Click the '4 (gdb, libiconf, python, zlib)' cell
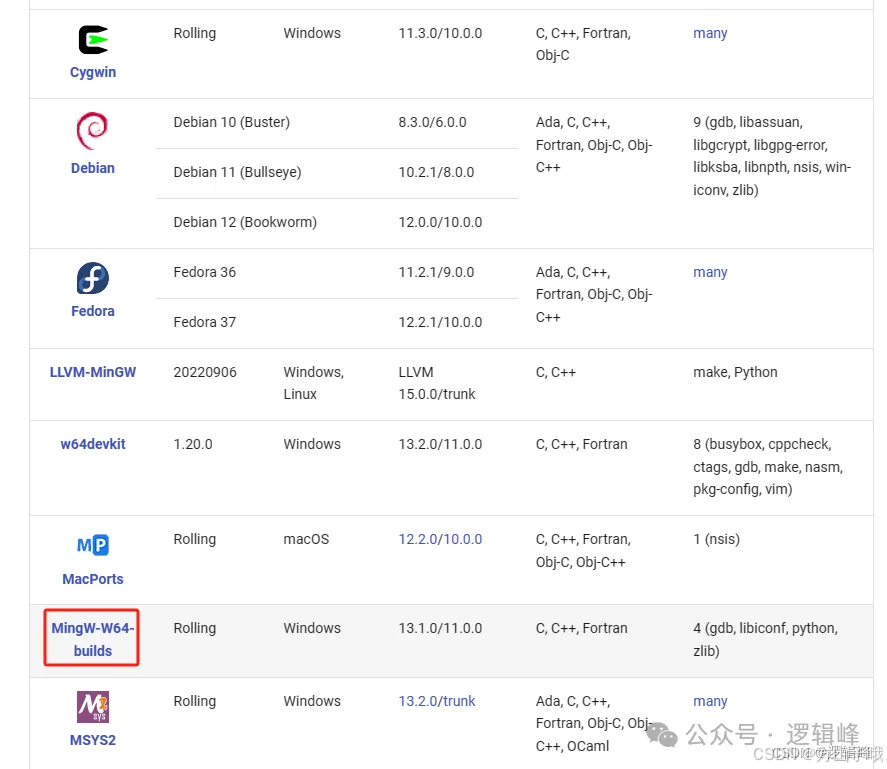The image size is (887, 769). click(x=765, y=639)
